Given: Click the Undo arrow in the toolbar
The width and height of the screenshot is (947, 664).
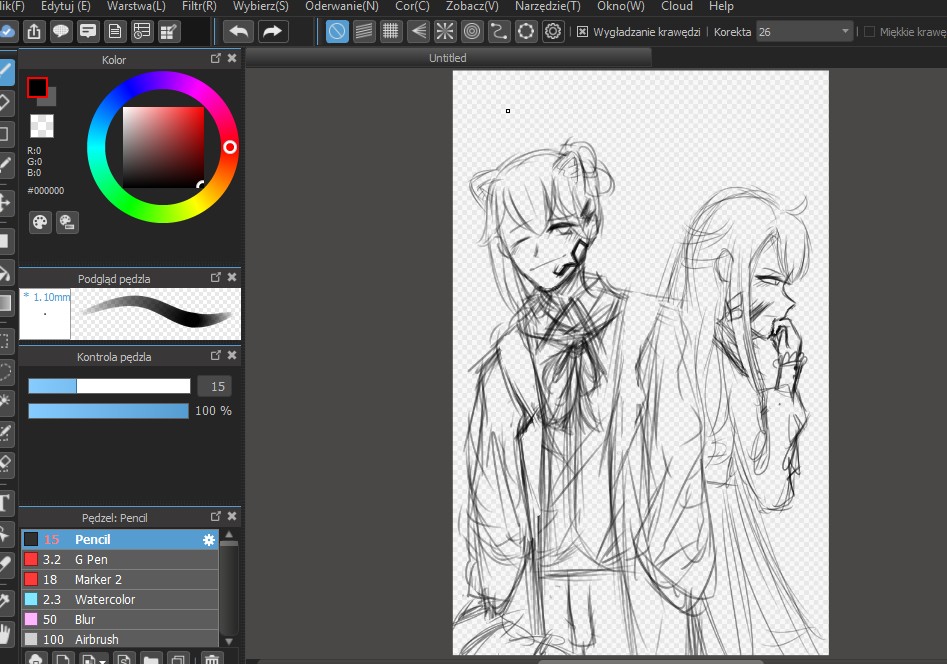Looking at the screenshot, I should click(238, 31).
